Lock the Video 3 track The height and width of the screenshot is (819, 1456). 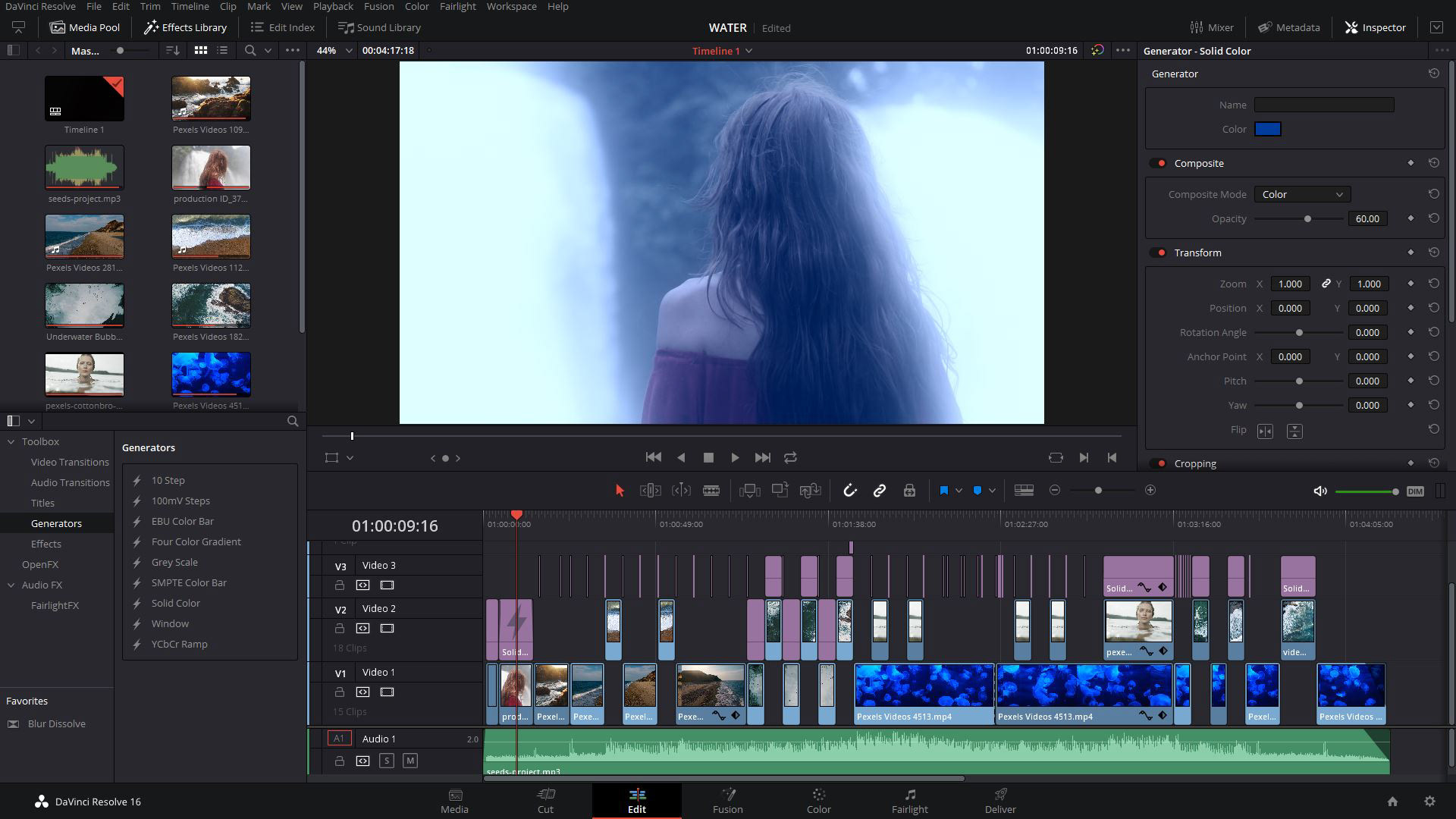340,585
